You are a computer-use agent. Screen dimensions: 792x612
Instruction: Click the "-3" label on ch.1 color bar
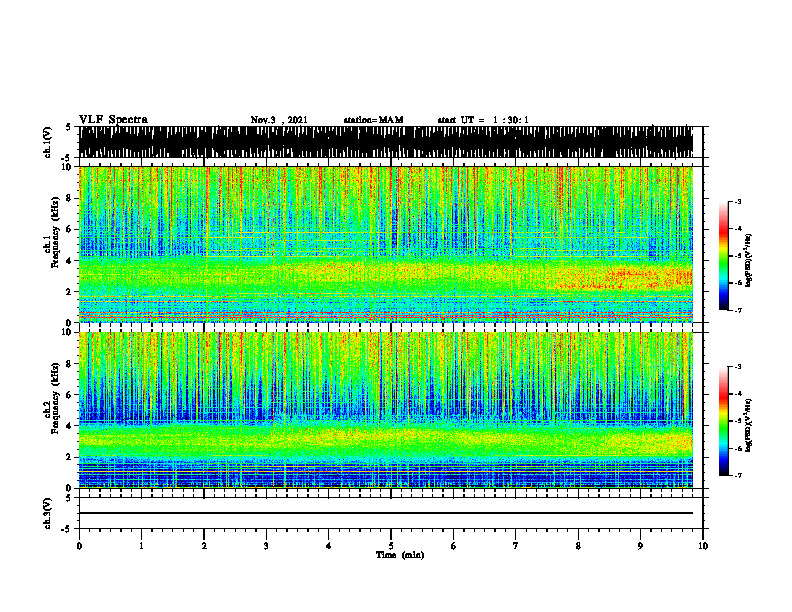pyautogui.click(x=738, y=202)
